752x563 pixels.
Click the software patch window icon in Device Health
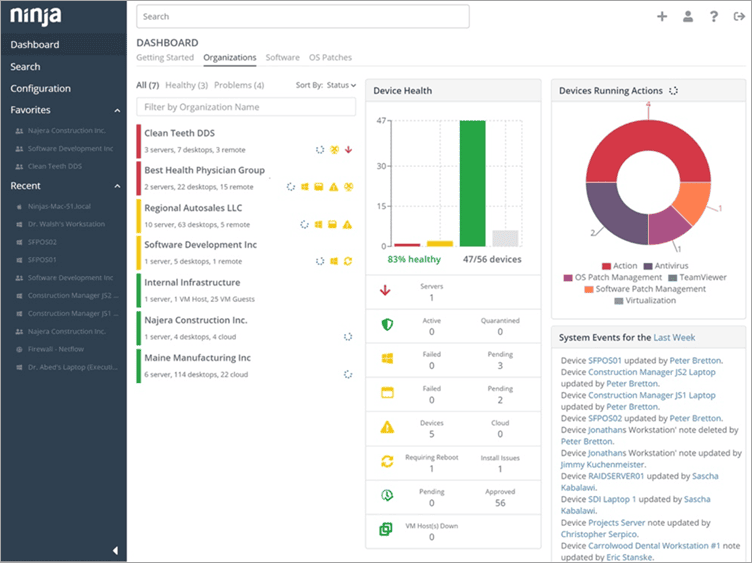click(x=388, y=393)
